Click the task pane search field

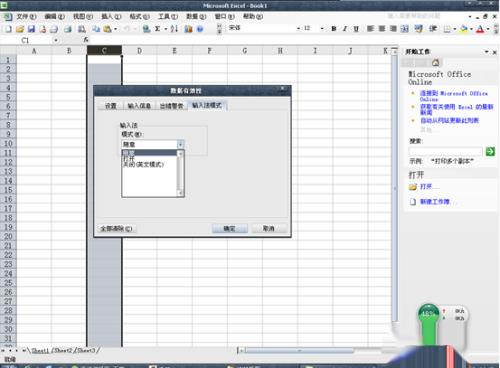coord(445,151)
